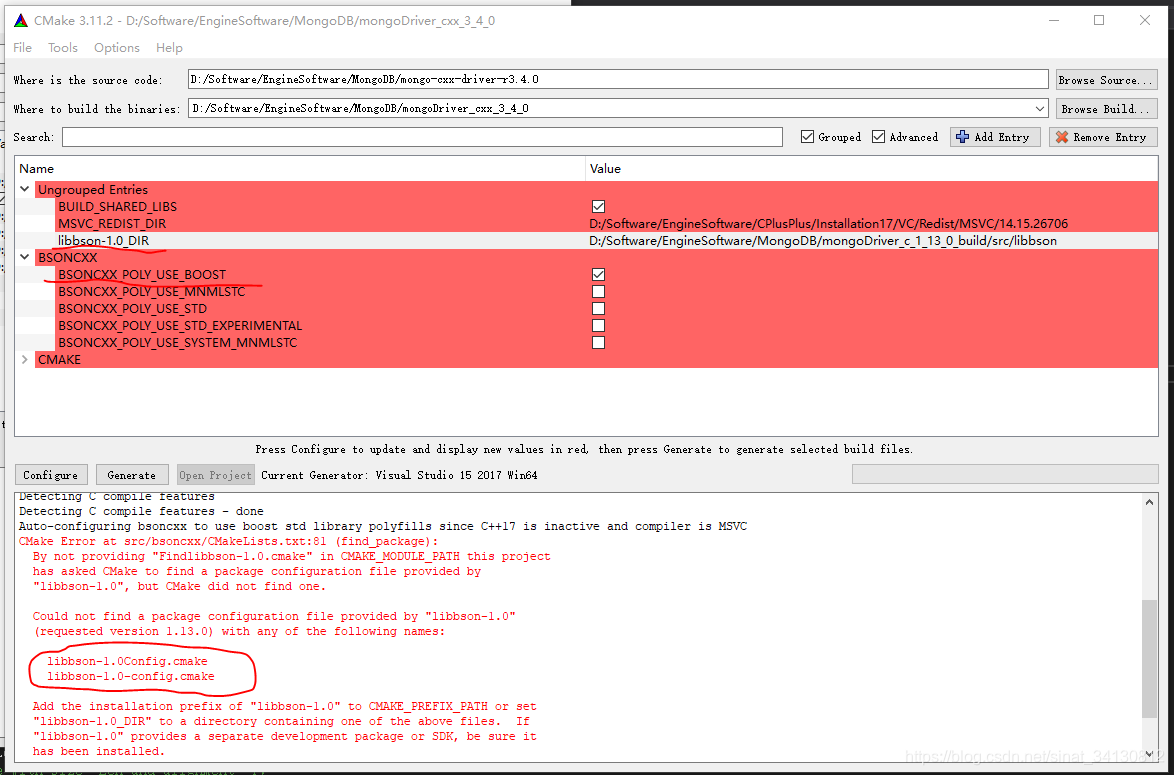Click the plus icon on Add Entry

point(963,137)
